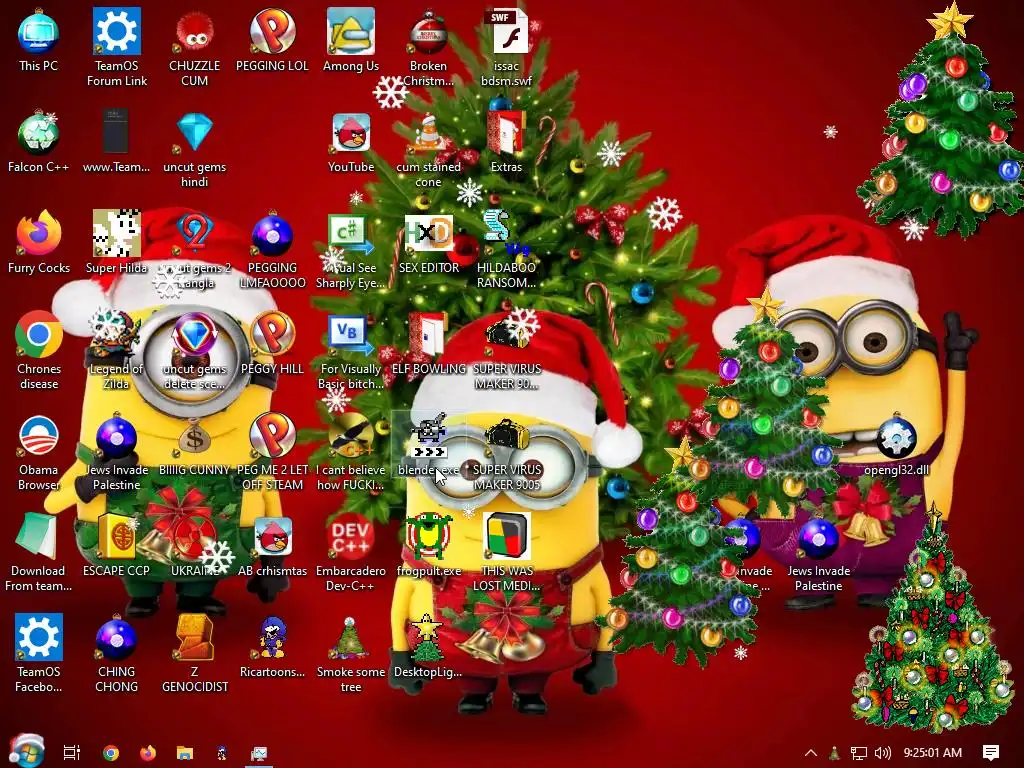
Task: Launch Firefox from the taskbar
Action: pyautogui.click(x=148, y=752)
